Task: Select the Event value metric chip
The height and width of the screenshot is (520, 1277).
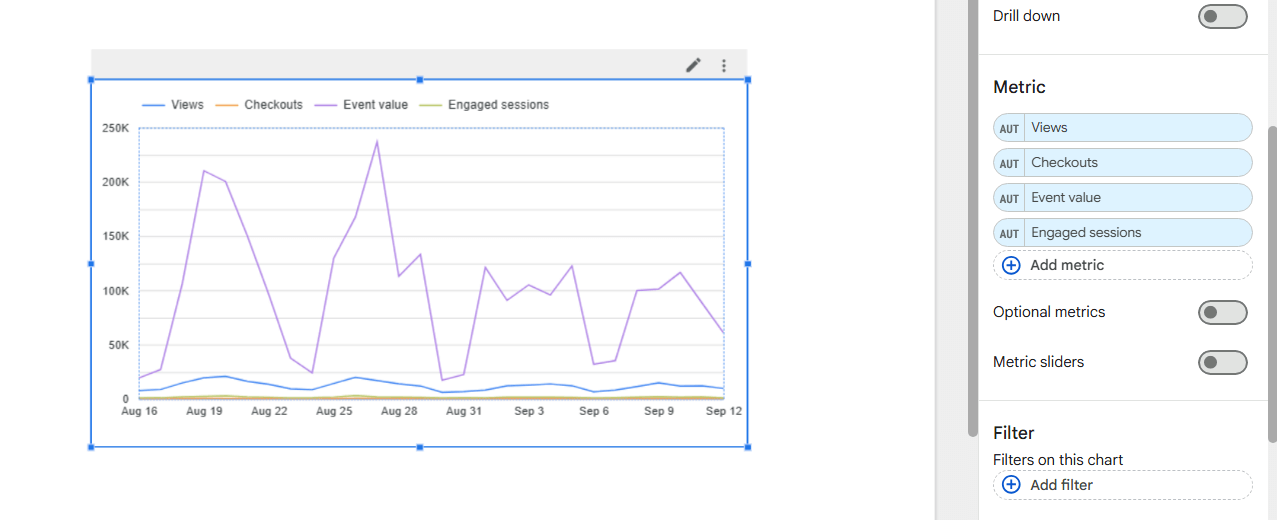Action: 1122,198
